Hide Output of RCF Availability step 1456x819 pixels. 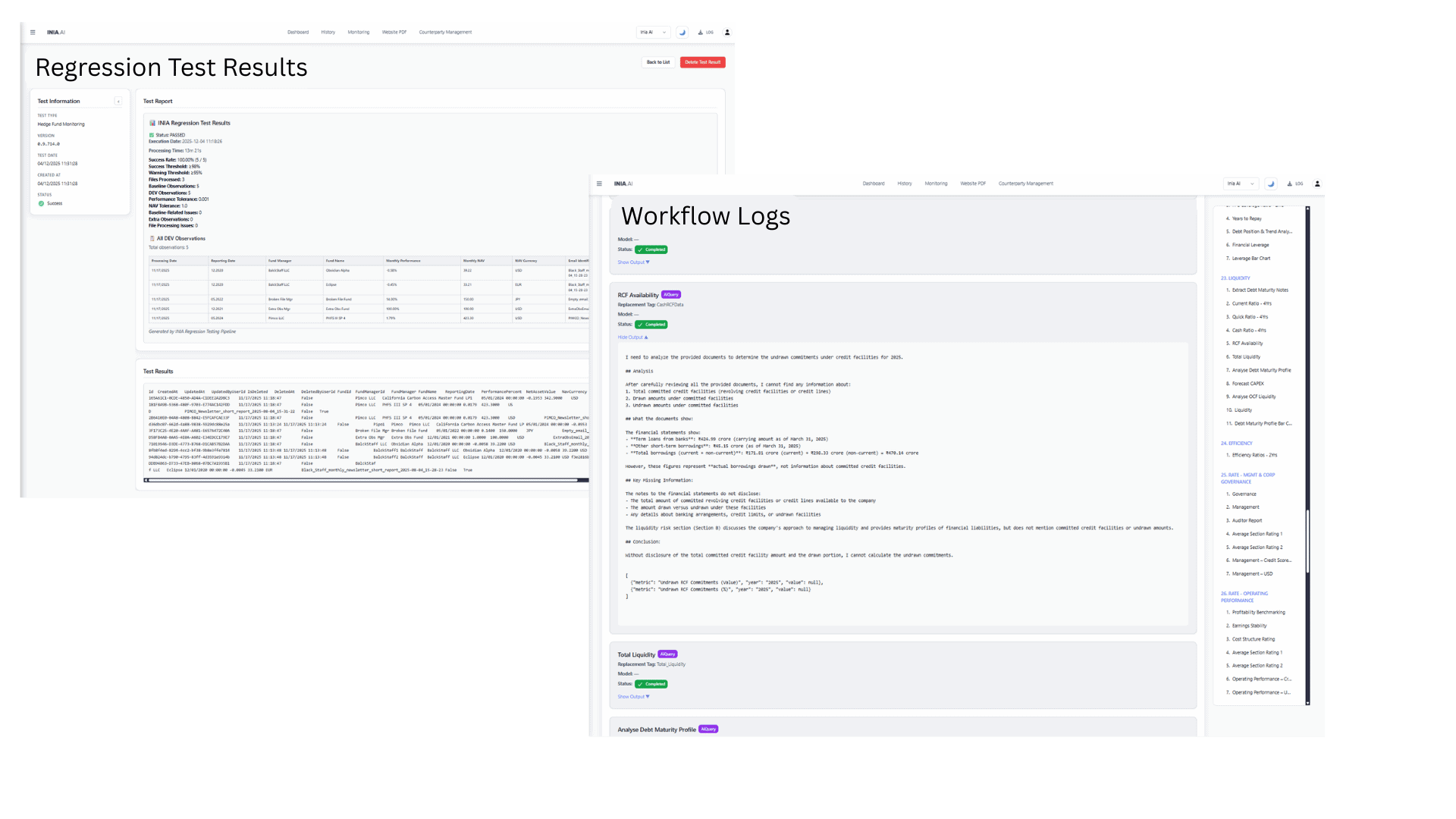click(x=632, y=337)
